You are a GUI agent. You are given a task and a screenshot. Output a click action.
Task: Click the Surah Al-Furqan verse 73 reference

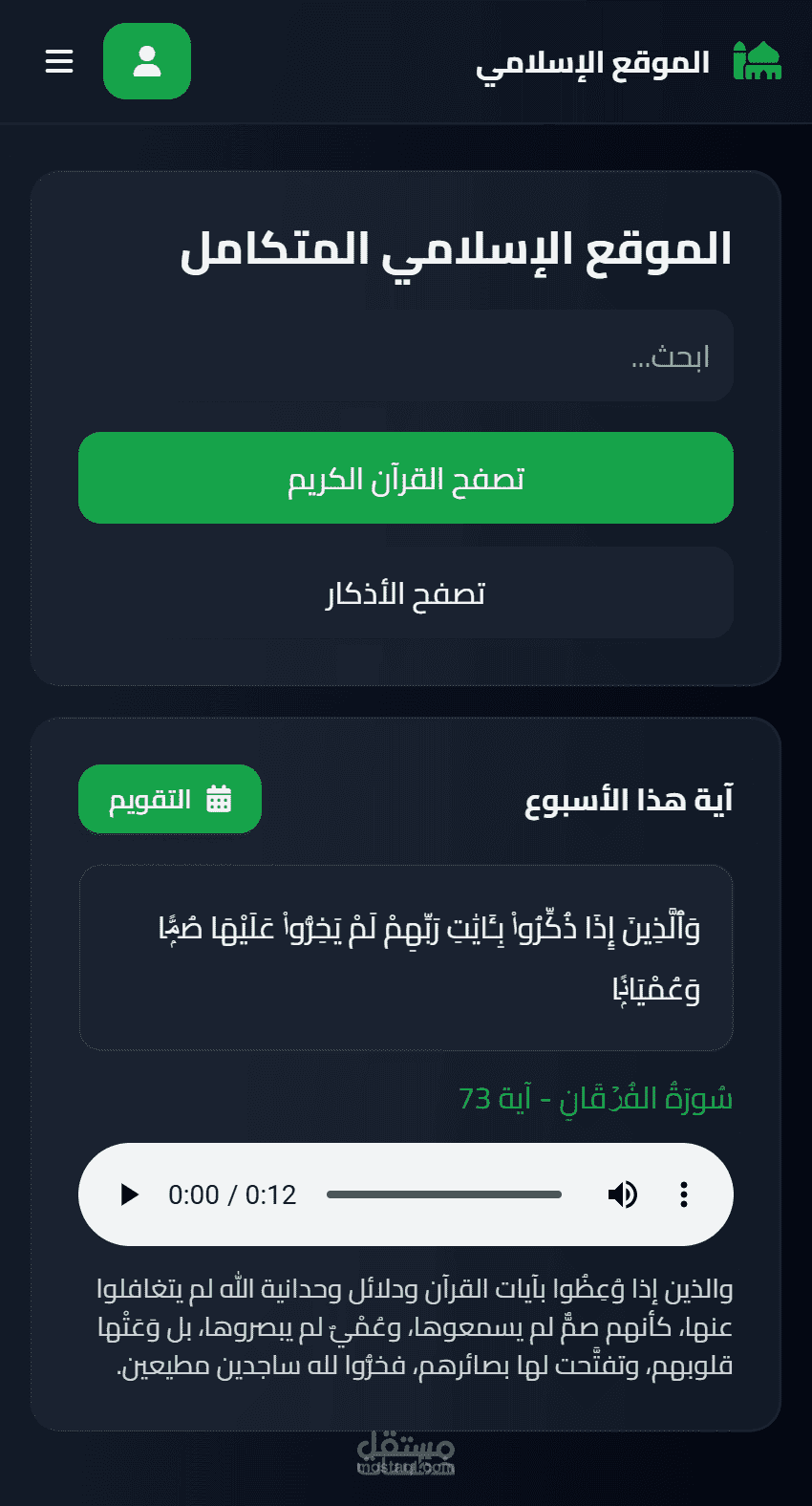coord(596,1098)
